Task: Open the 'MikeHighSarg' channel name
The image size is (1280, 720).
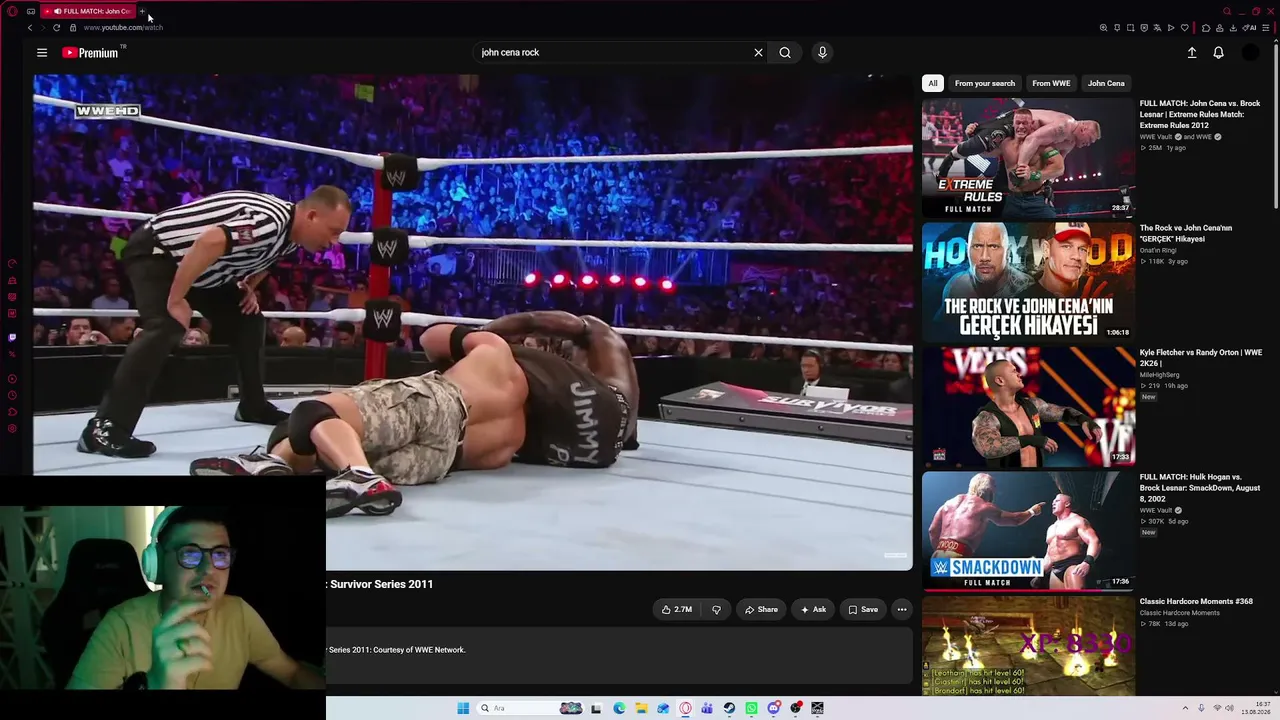Action: (x=1159, y=375)
